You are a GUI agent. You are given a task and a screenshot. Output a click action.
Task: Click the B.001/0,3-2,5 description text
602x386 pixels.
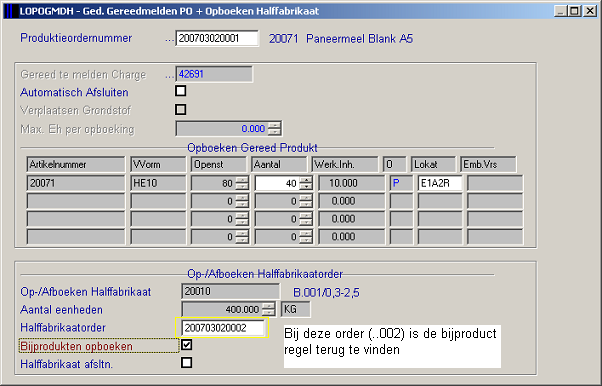click(x=326, y=293)
